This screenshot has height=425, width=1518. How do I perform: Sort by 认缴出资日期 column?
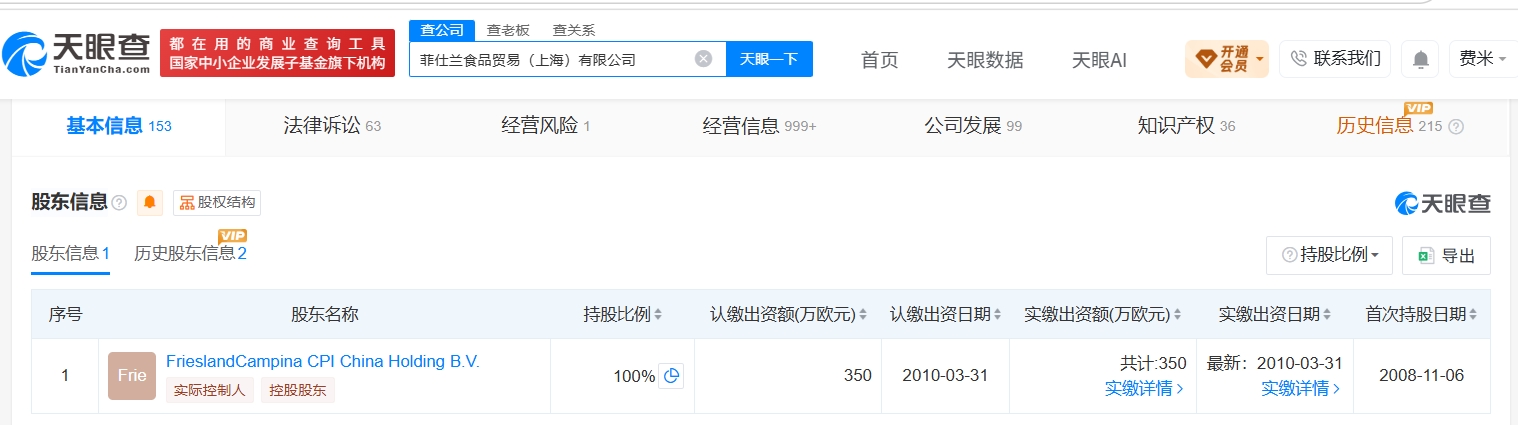pos(997,314)
